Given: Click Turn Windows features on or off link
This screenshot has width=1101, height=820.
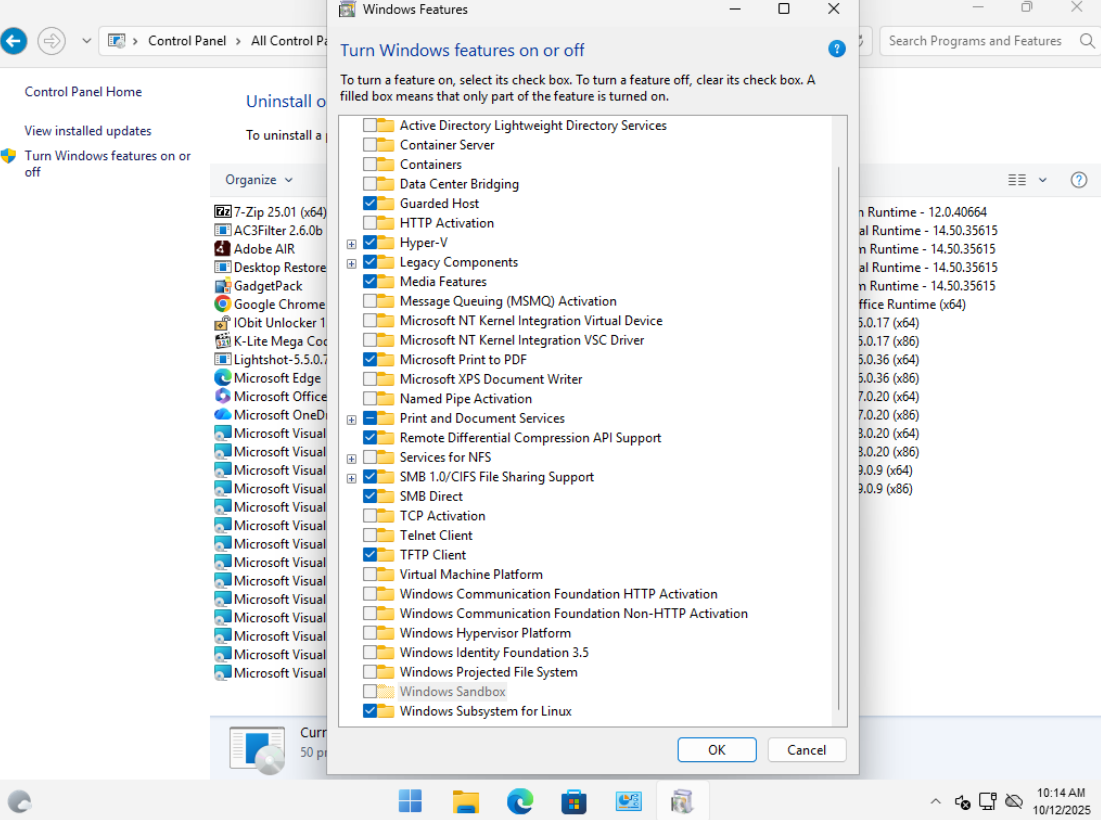Looking at the screenshot, I should pyautogui.click(x=107, y=164).
